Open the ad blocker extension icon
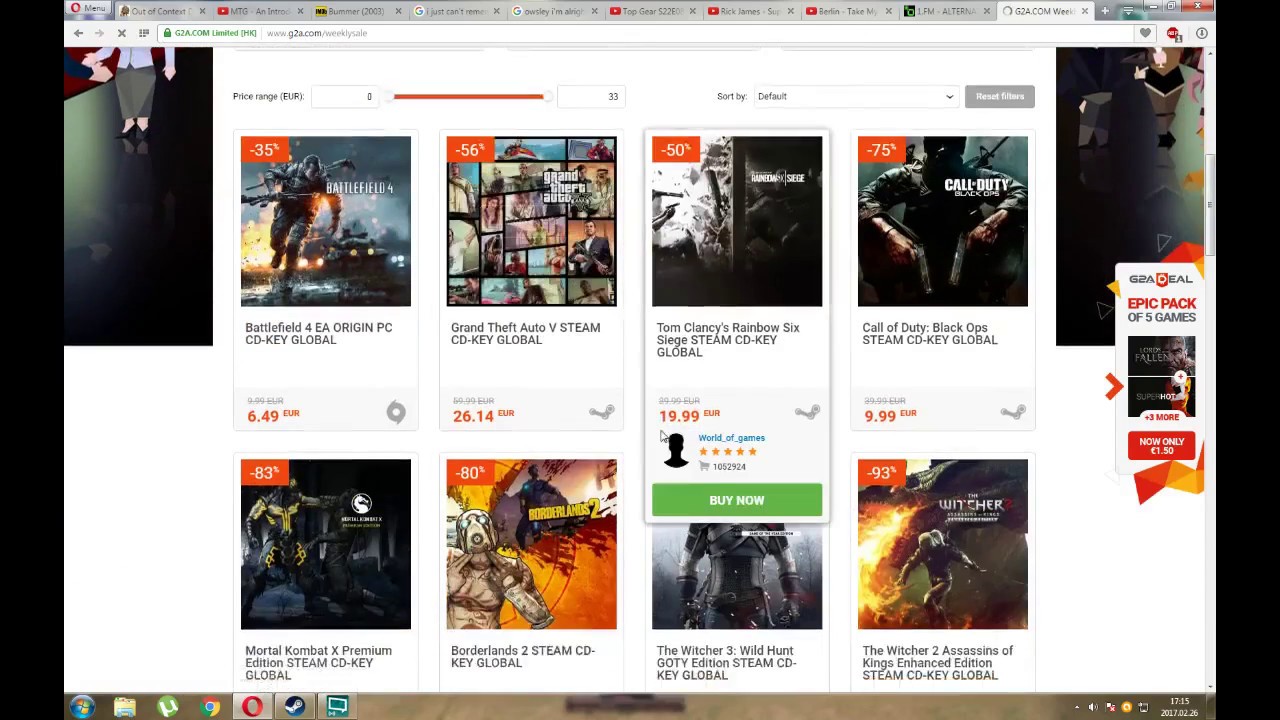Viewport: 1280px width, 720px height. [x=1173, y=33]
